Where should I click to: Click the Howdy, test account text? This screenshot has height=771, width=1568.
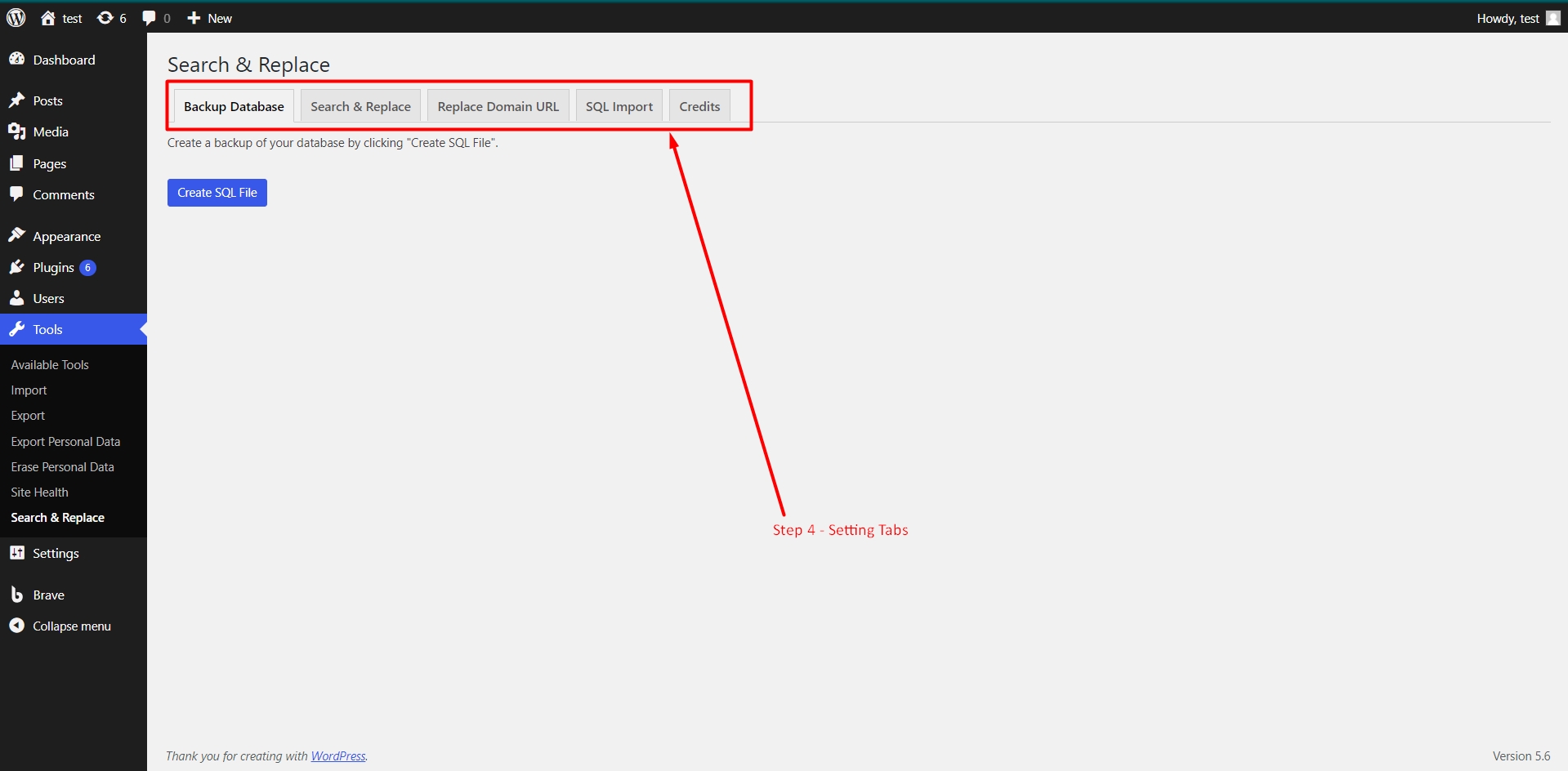coord(1508,18)
